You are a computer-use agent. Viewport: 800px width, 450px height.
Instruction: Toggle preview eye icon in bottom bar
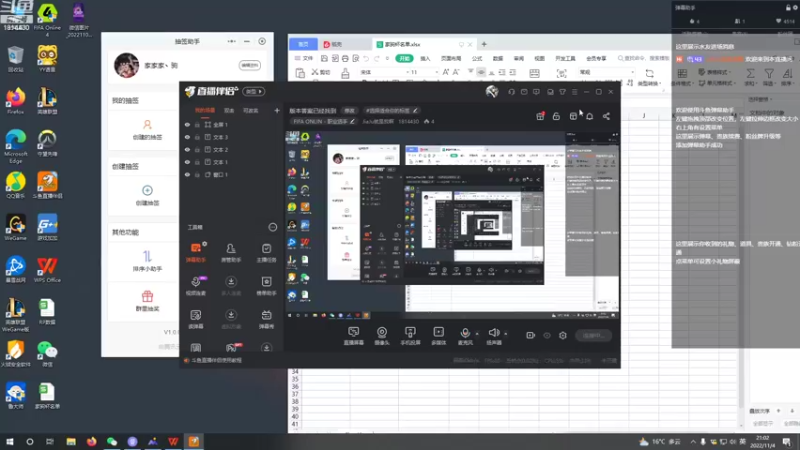[x=547, y=335]
